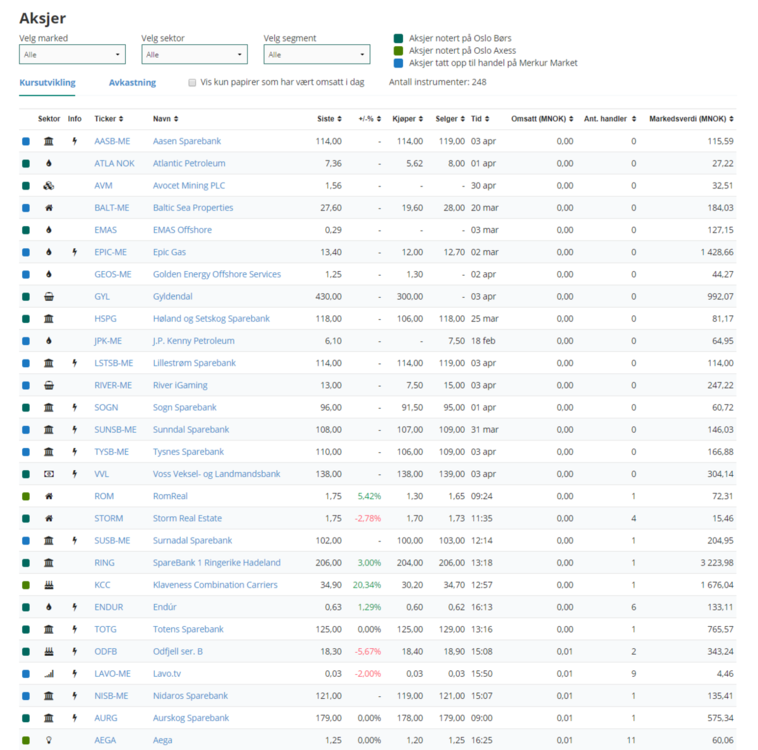Screen dimensions: 758x750
Task: Click house icon for Baltic Sea Properties
Action: tap(49, 208)
